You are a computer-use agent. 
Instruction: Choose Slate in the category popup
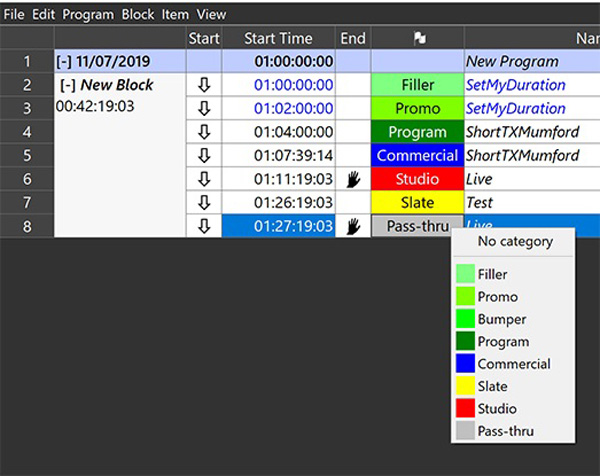pos(513,386)
